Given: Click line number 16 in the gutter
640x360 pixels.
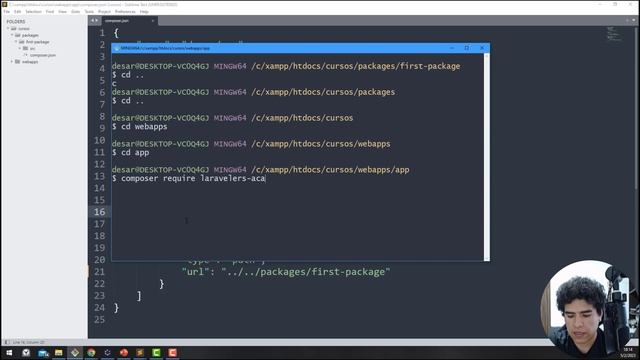Looking at the screenshot, I should pyautogui.click(x=99, y=212).
